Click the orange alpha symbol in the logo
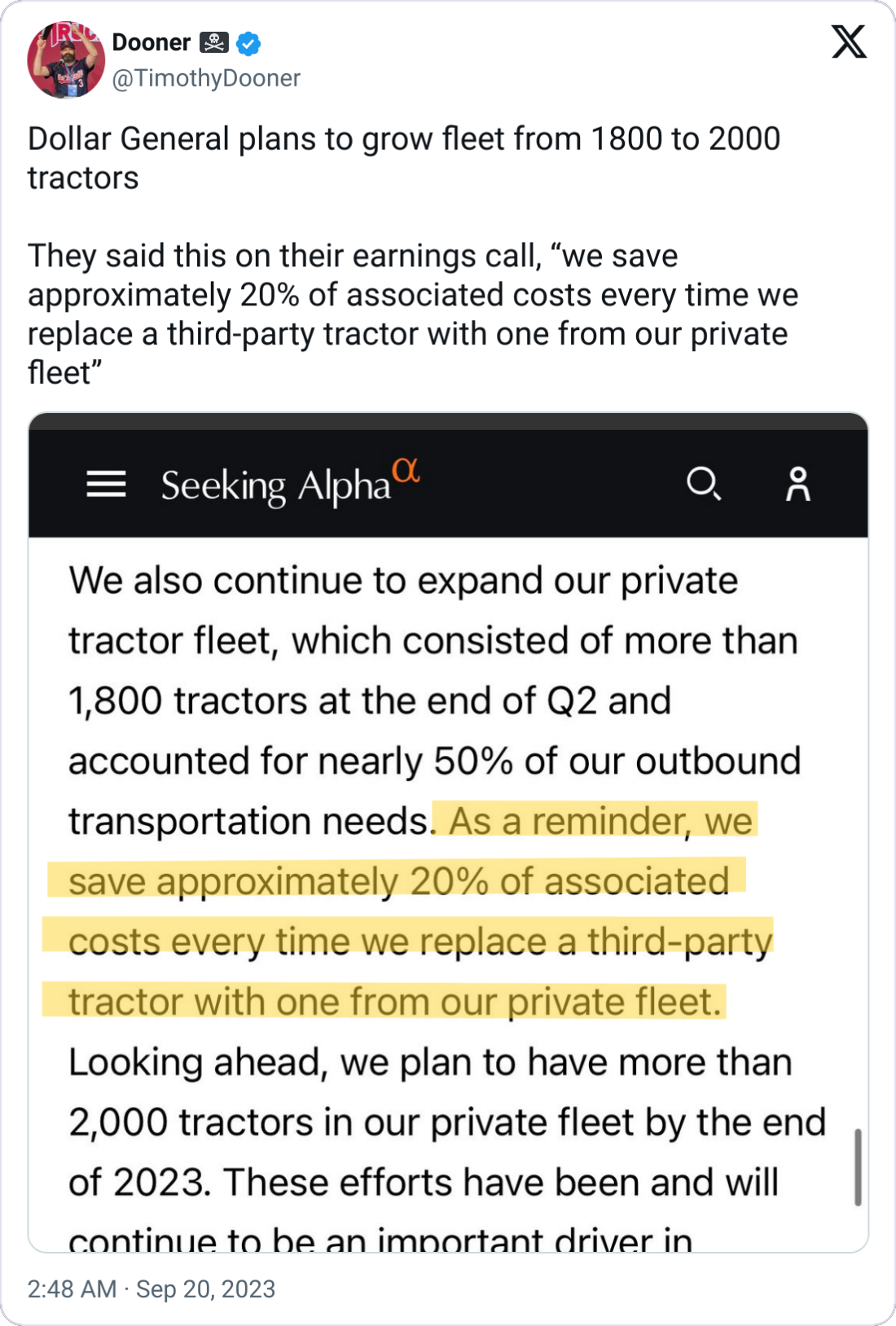896x1326 pixels. [x=406, y=470]
